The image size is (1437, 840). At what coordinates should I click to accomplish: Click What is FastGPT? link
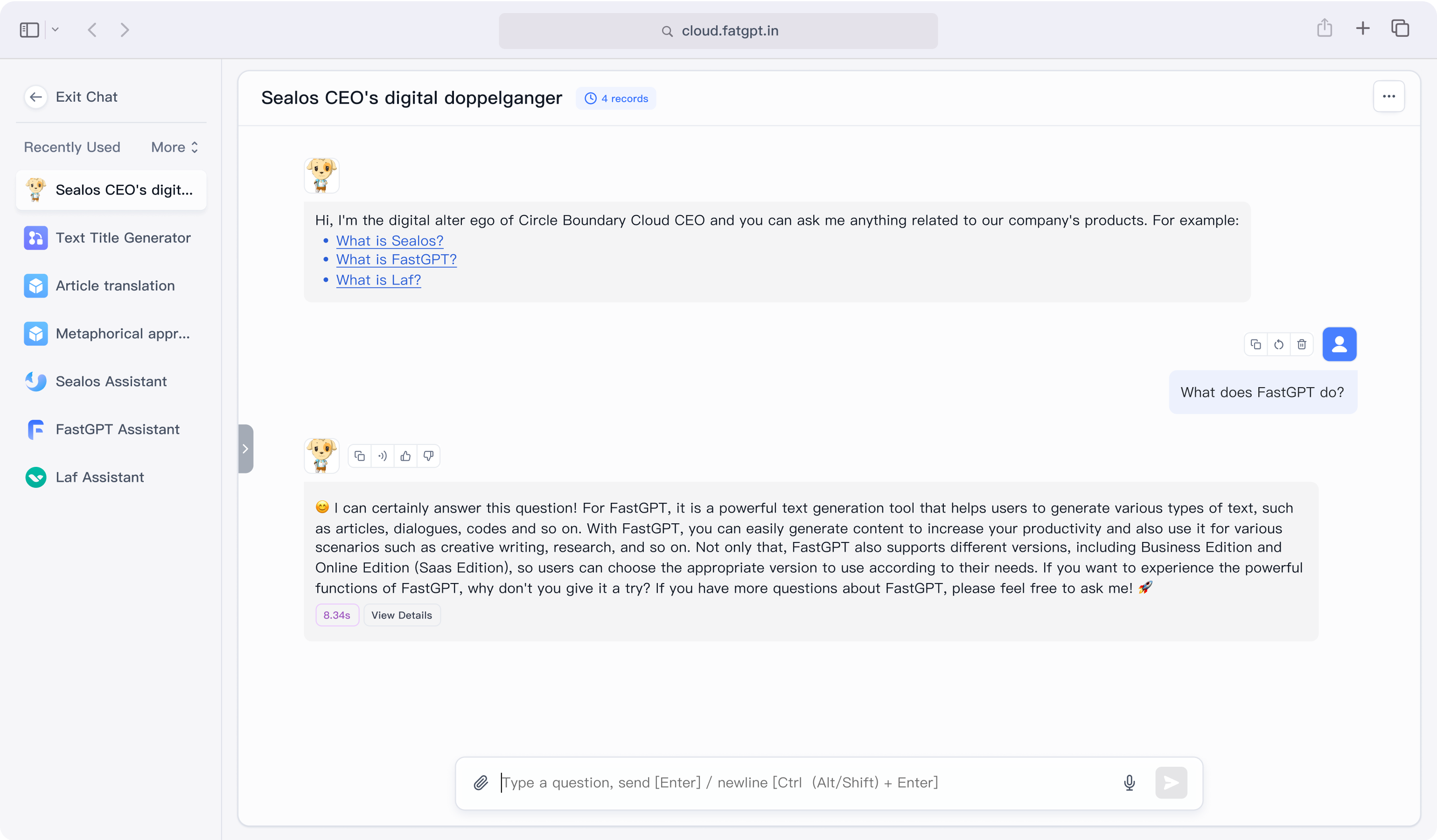[x=396, y=259]
